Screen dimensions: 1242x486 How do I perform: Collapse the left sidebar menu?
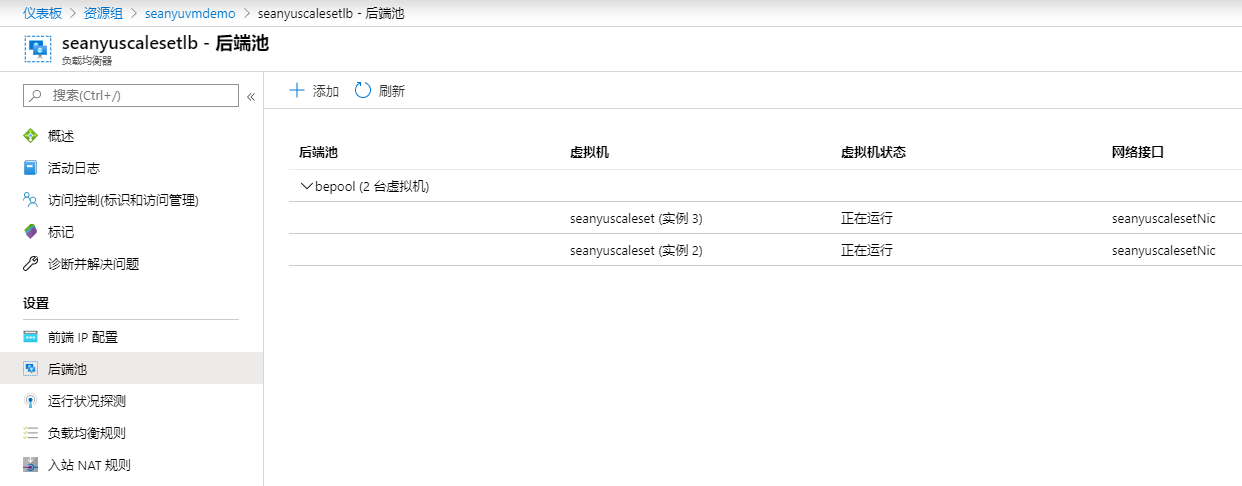[251, 97]
